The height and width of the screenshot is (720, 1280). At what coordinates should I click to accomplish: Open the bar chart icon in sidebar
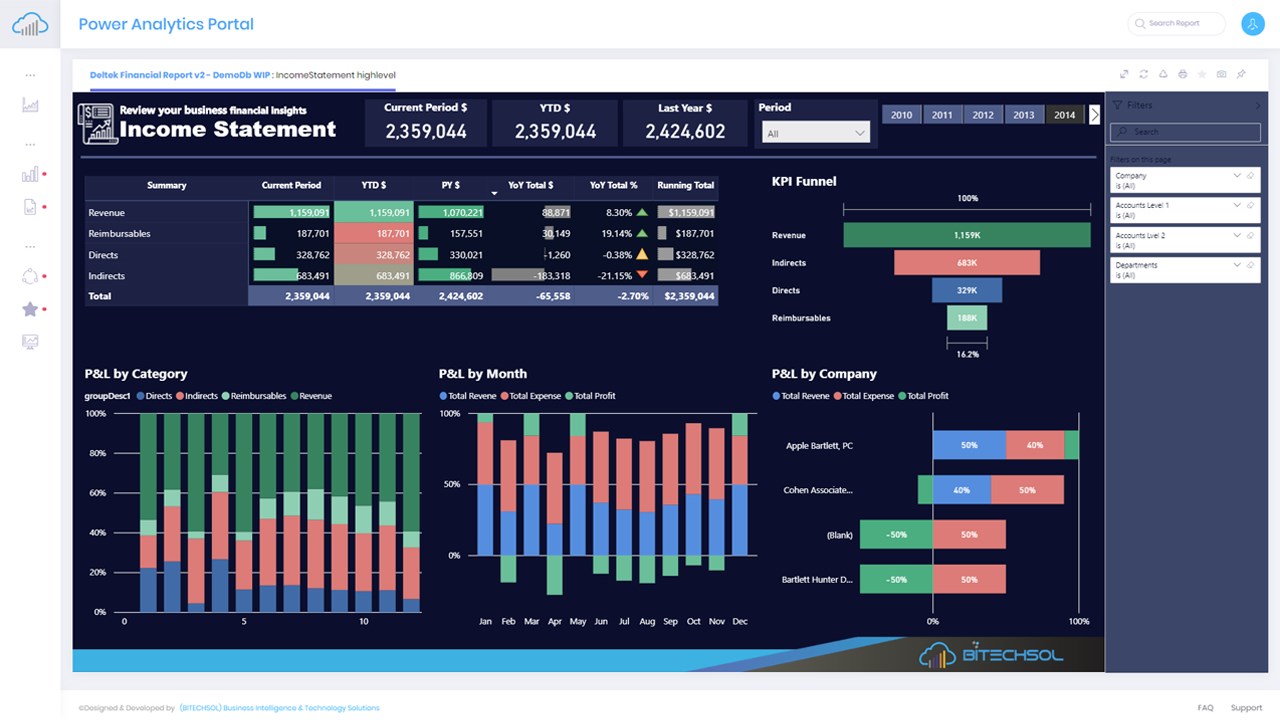30,174
